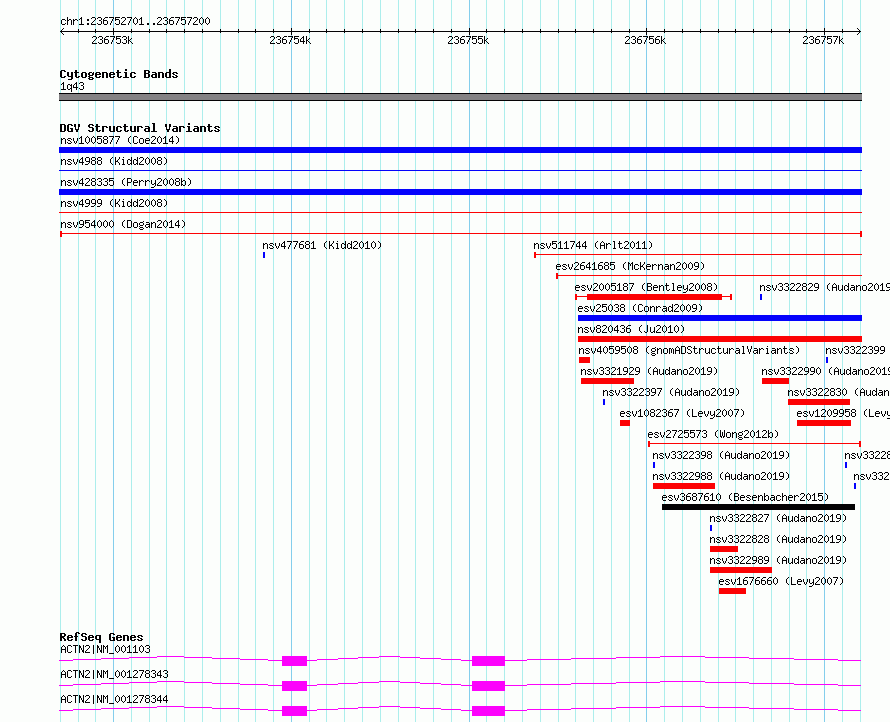Click the Cytogenetic Bands track title
890x722 pixels.
(x=119, y=74)
